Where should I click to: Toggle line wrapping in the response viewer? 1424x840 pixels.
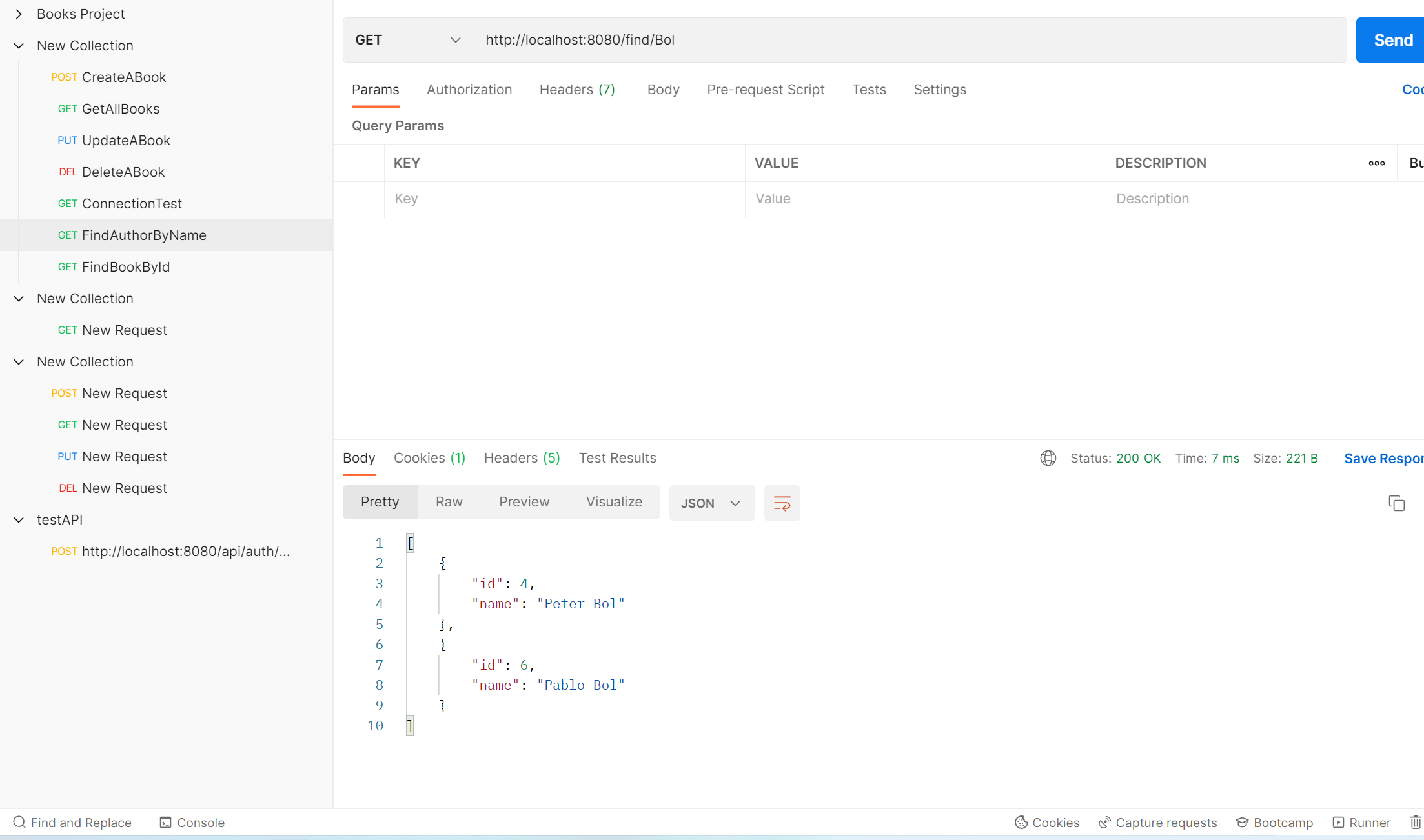click(782, 503)
